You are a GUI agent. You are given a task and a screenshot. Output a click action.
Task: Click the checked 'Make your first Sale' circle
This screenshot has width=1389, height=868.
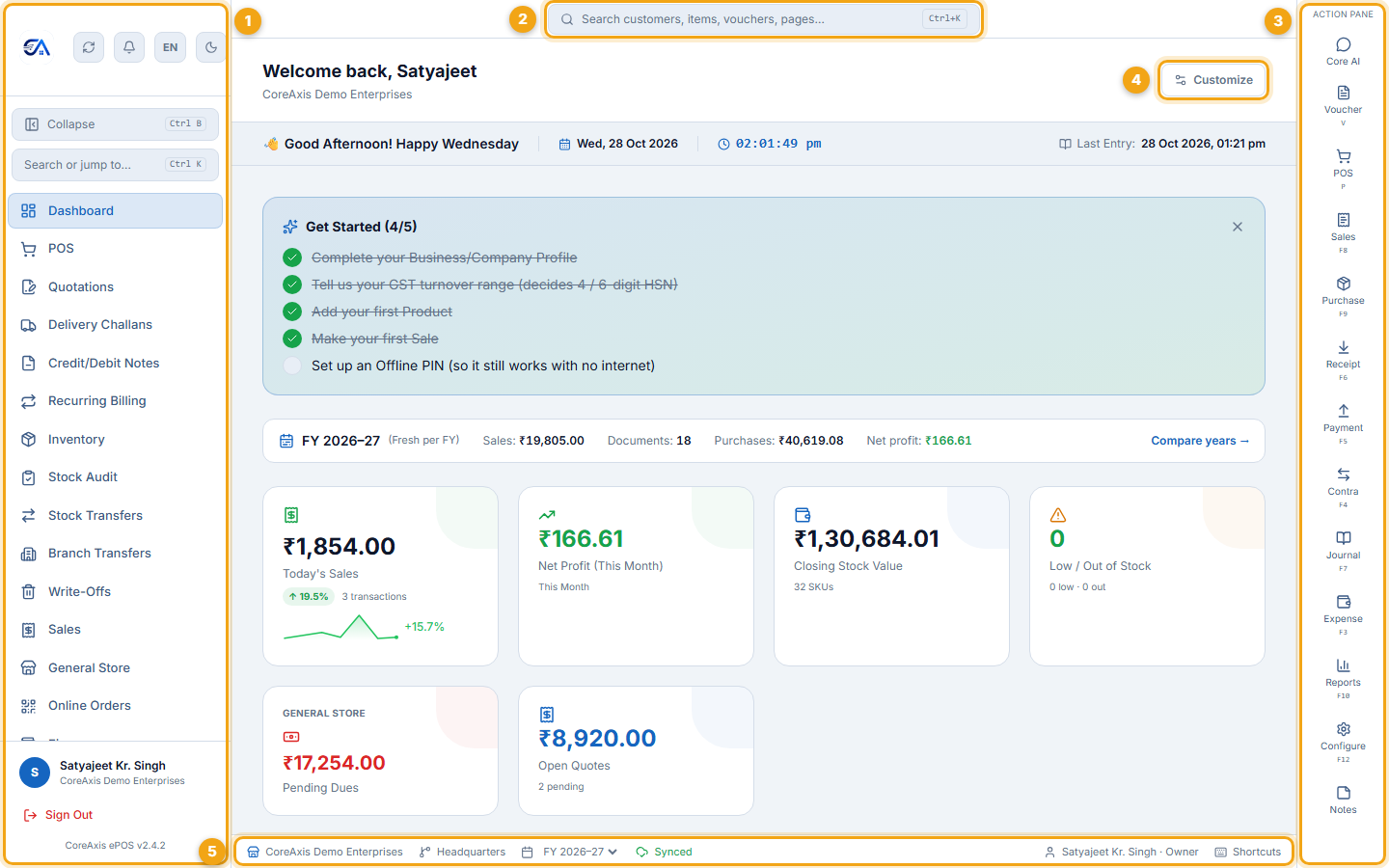(x=292, y=339)
